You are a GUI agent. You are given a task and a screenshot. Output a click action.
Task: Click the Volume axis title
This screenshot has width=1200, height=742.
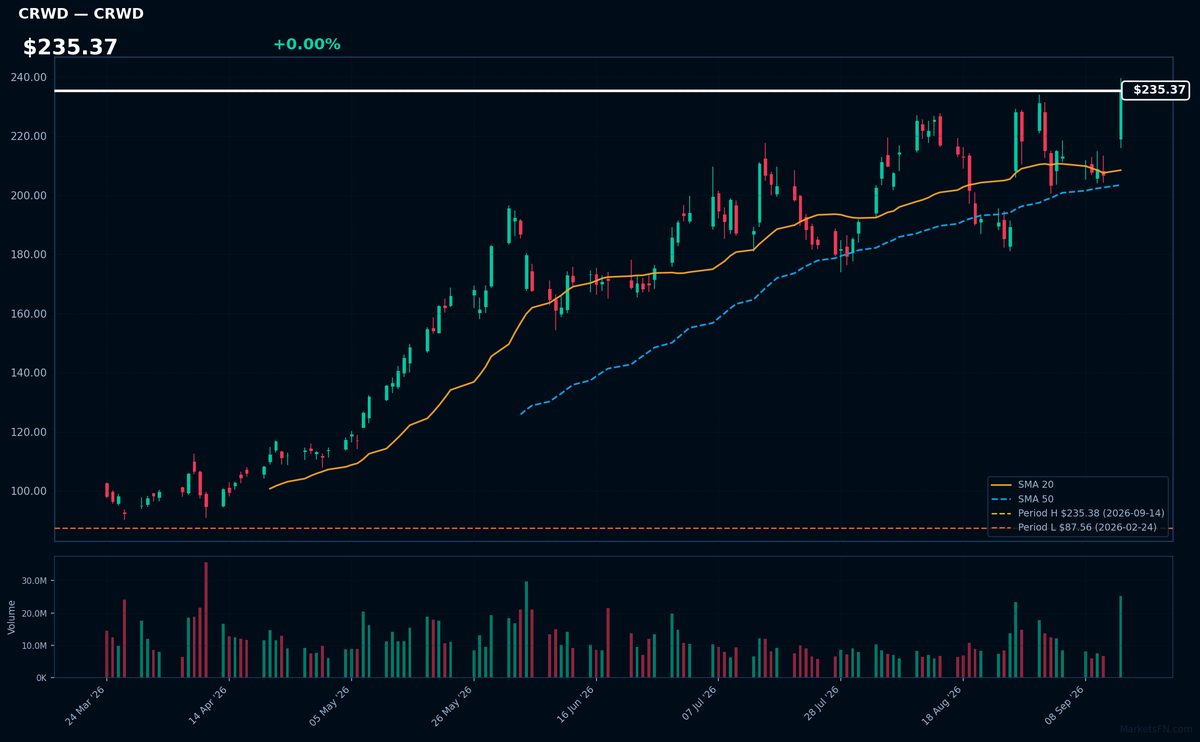[12, 617]
